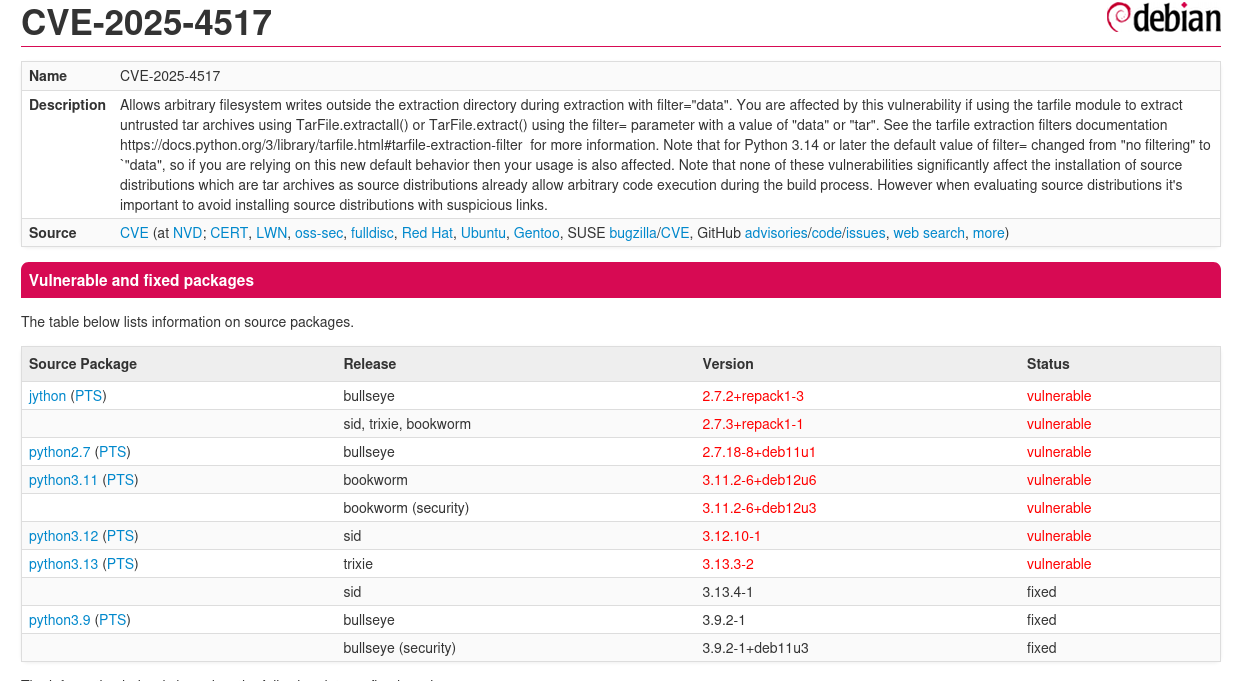This screenshot has height=681, width=1241.
Task: Open the PTS link for jython
Action: pyautogui.click(x=88, y=396)
